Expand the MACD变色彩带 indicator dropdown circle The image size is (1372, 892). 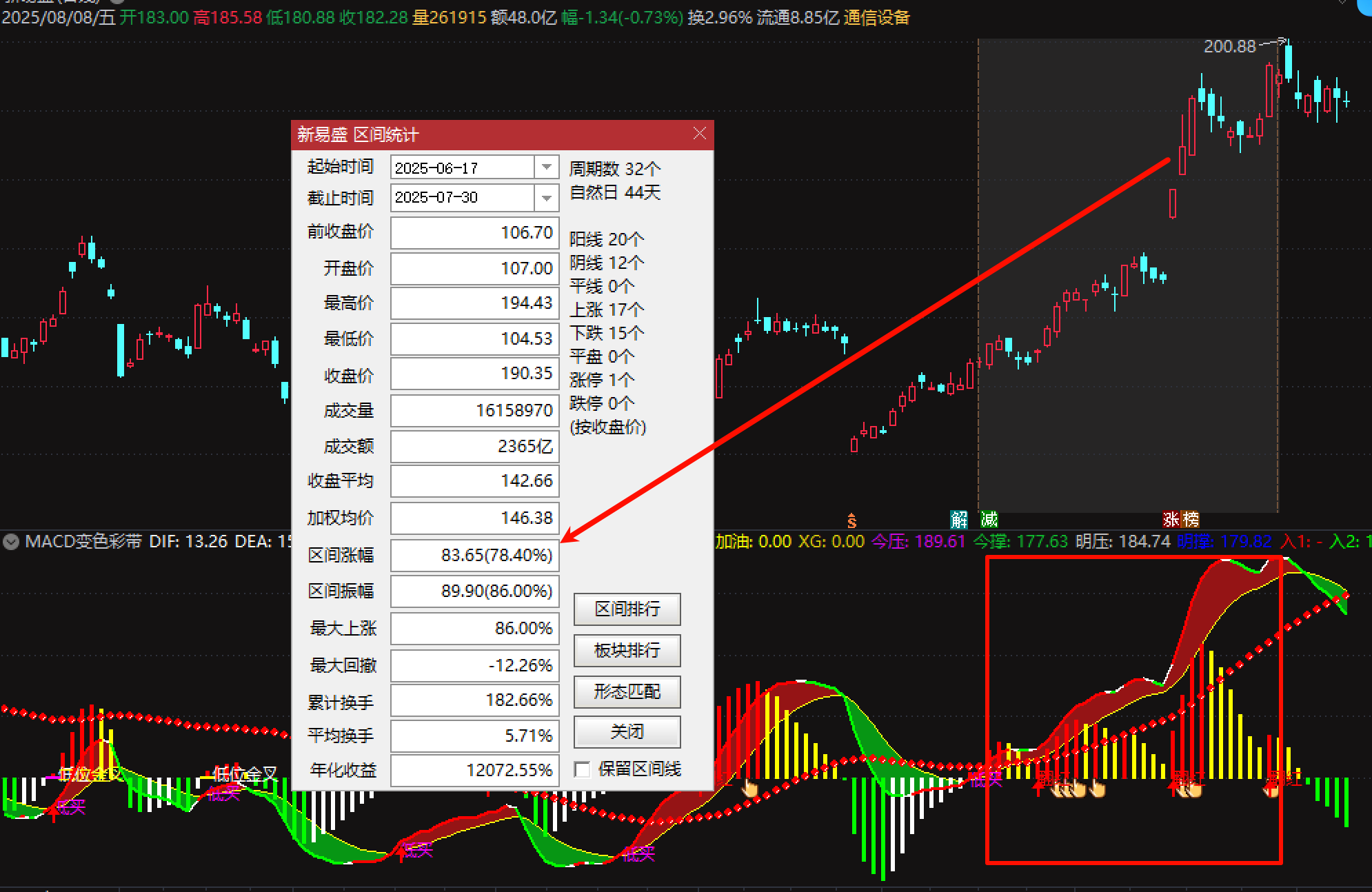pos(11,542)
